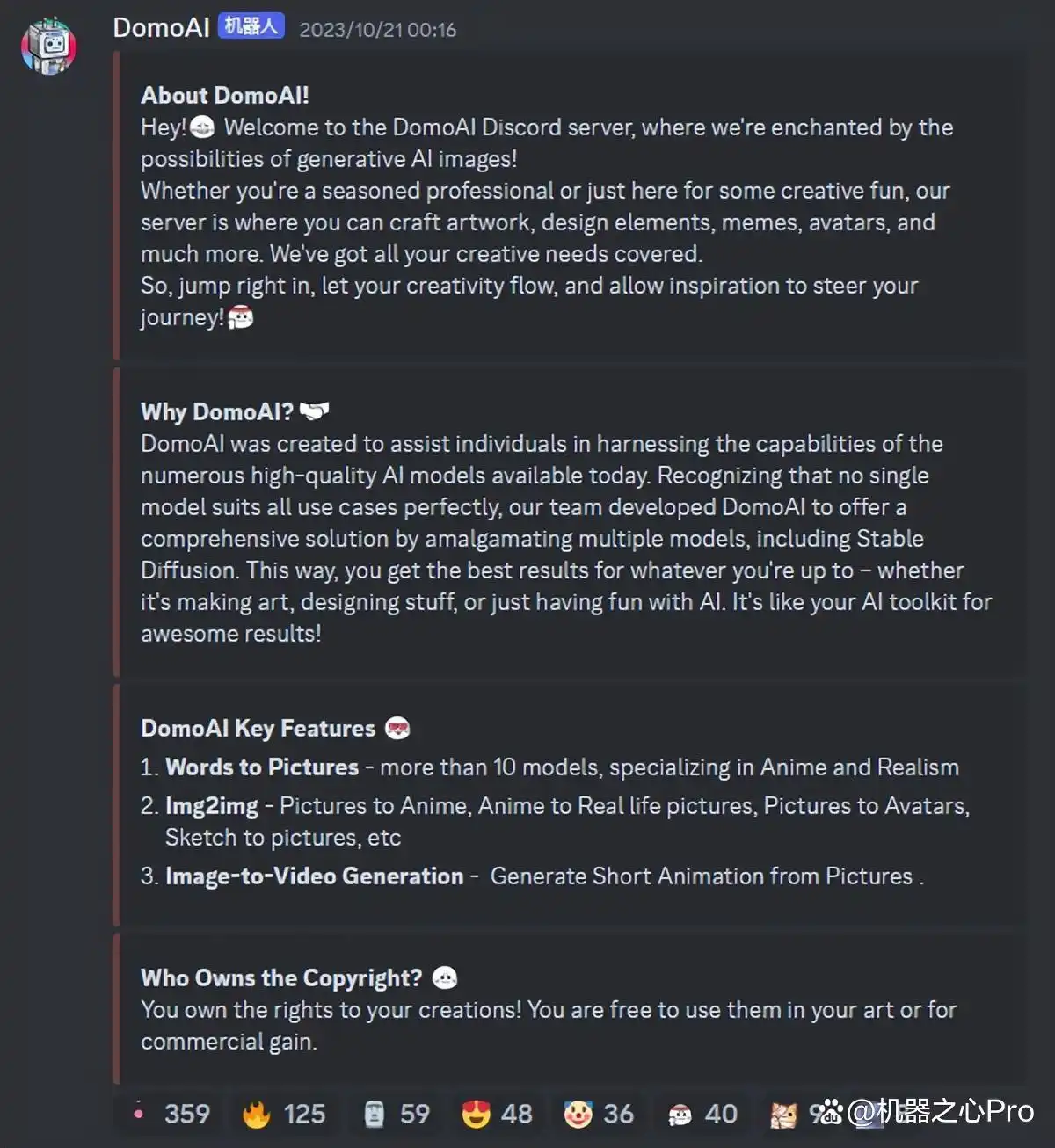Add the santa-hat reaction with 40
Image resolution: width=1055 pixels, height=1148 pixels.
(x=702, y=1114)
